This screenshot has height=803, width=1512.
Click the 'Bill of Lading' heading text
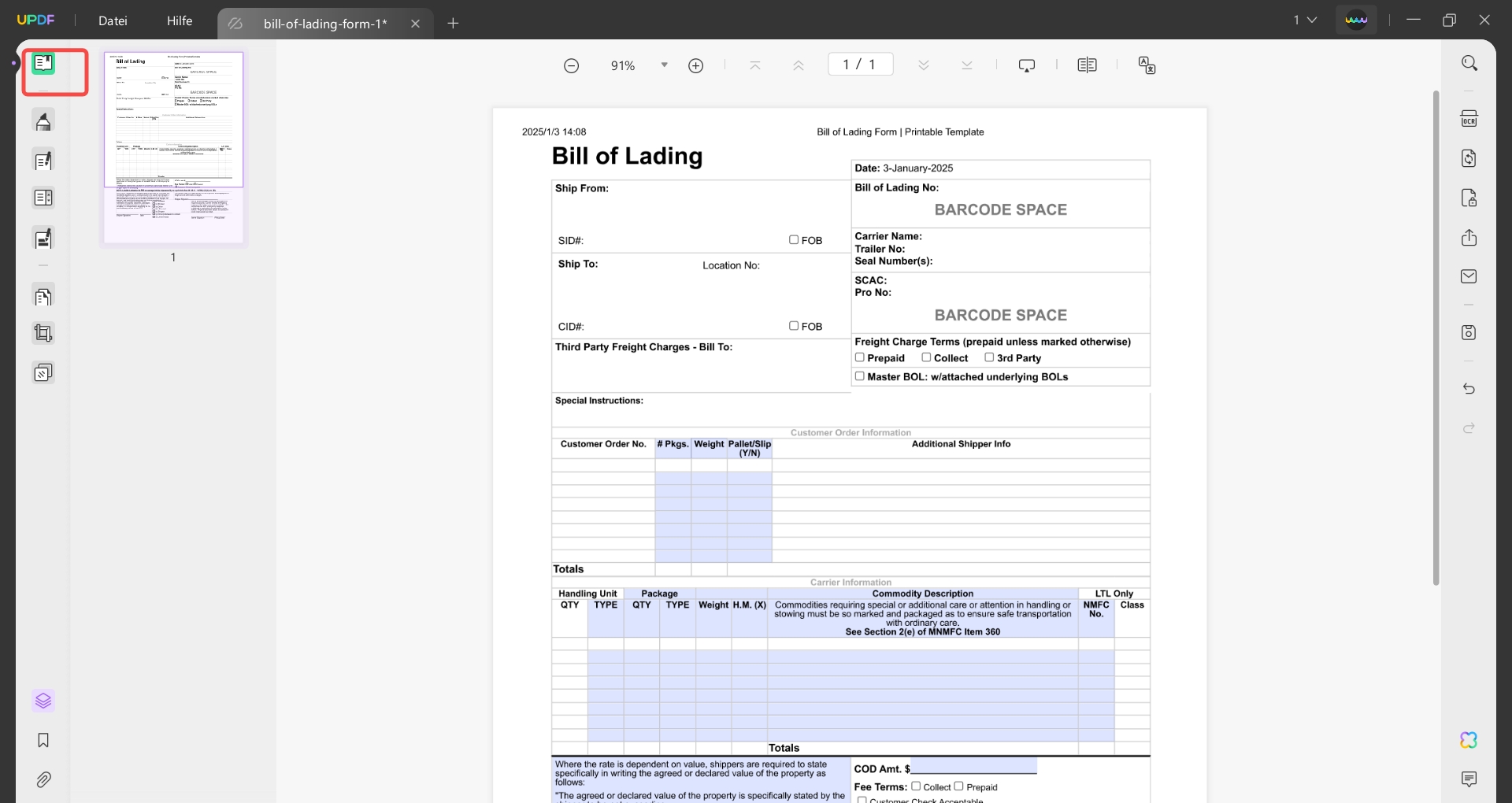[x=627, y=156]
